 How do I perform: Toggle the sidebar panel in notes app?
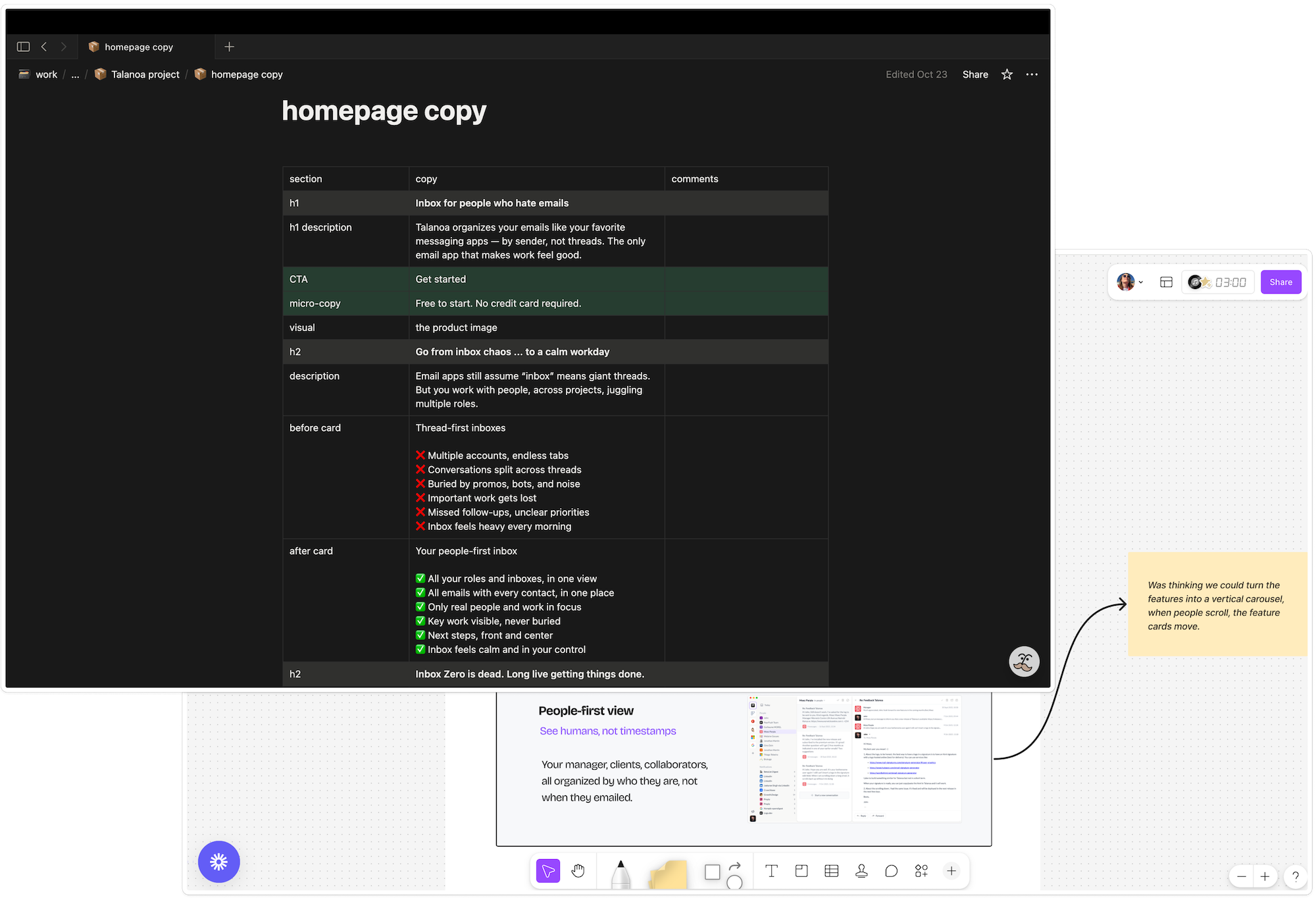[24, 47]
